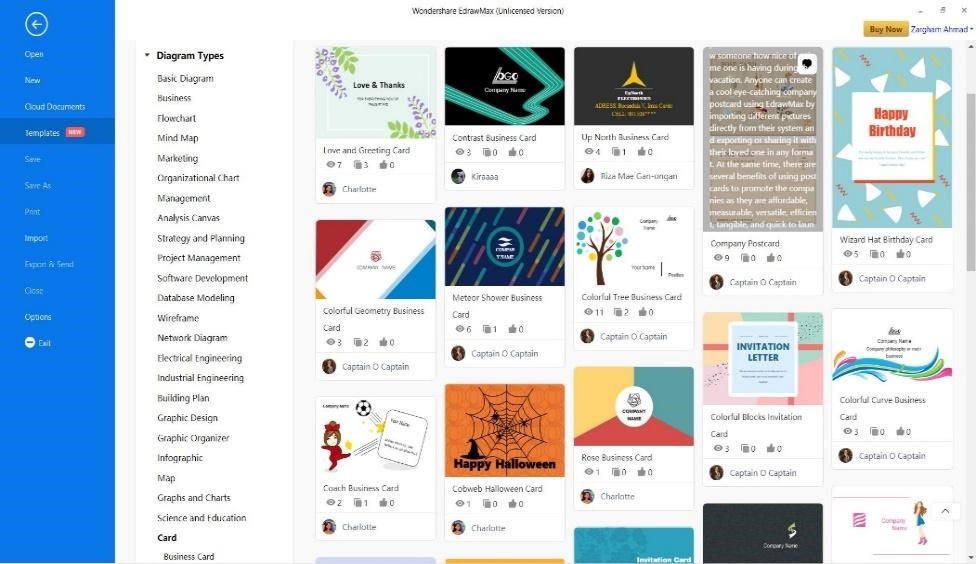Click the like thumb icon on Contrast Business Card

[512, 153]
